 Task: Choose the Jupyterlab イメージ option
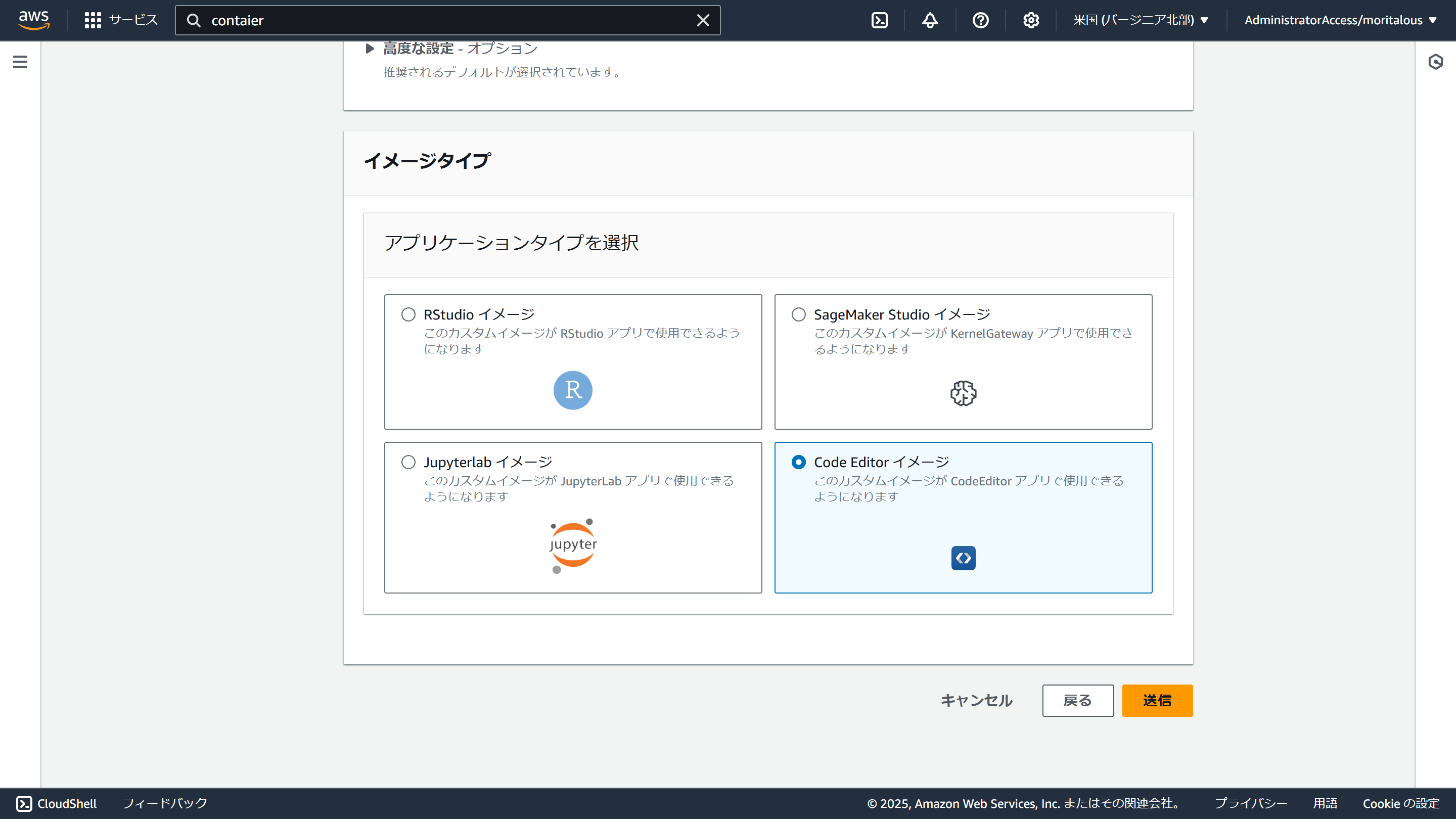(x=408, y=462)
